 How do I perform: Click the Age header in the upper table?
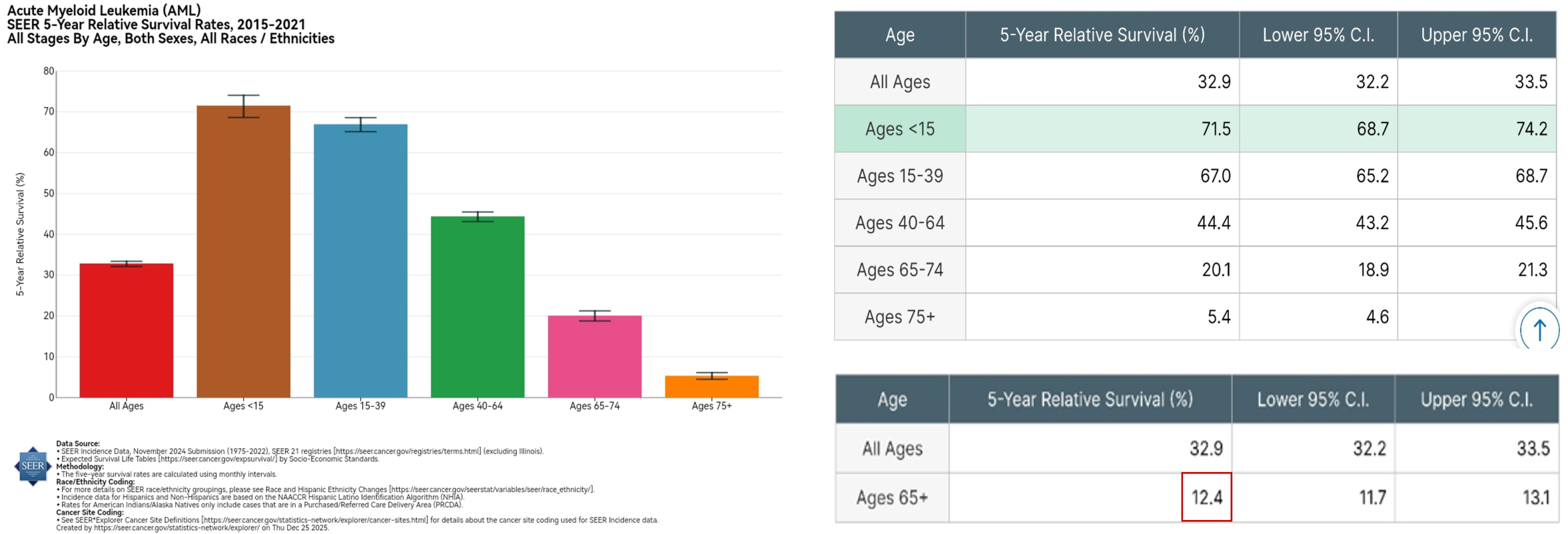point(899,35)
